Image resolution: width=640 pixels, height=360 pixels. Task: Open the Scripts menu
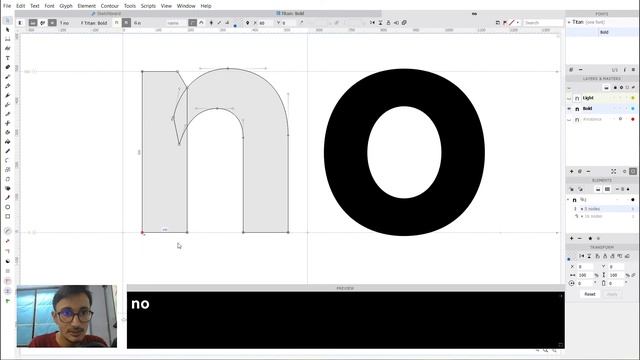click(x=148, y=6)
